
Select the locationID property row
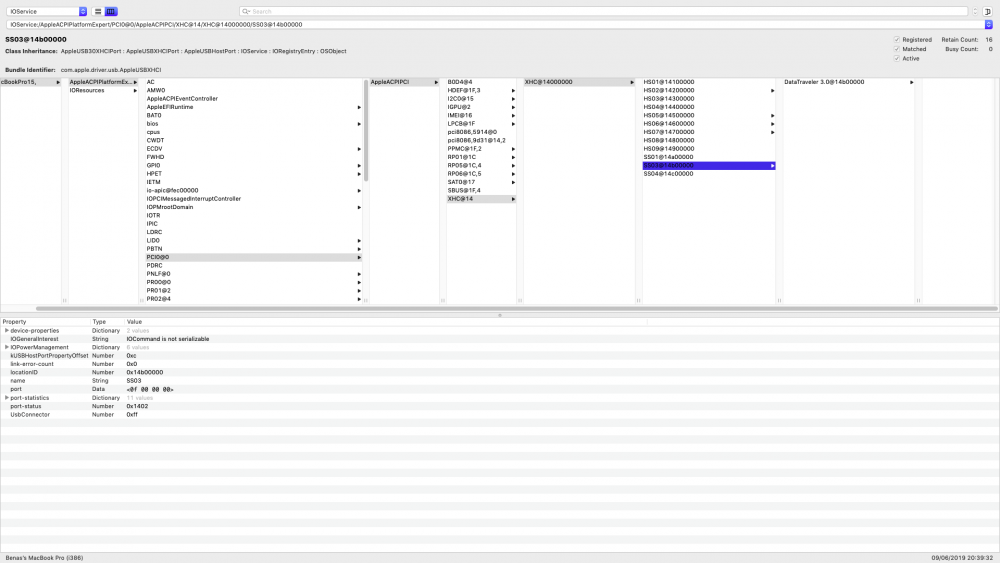(x=499, y=372)
